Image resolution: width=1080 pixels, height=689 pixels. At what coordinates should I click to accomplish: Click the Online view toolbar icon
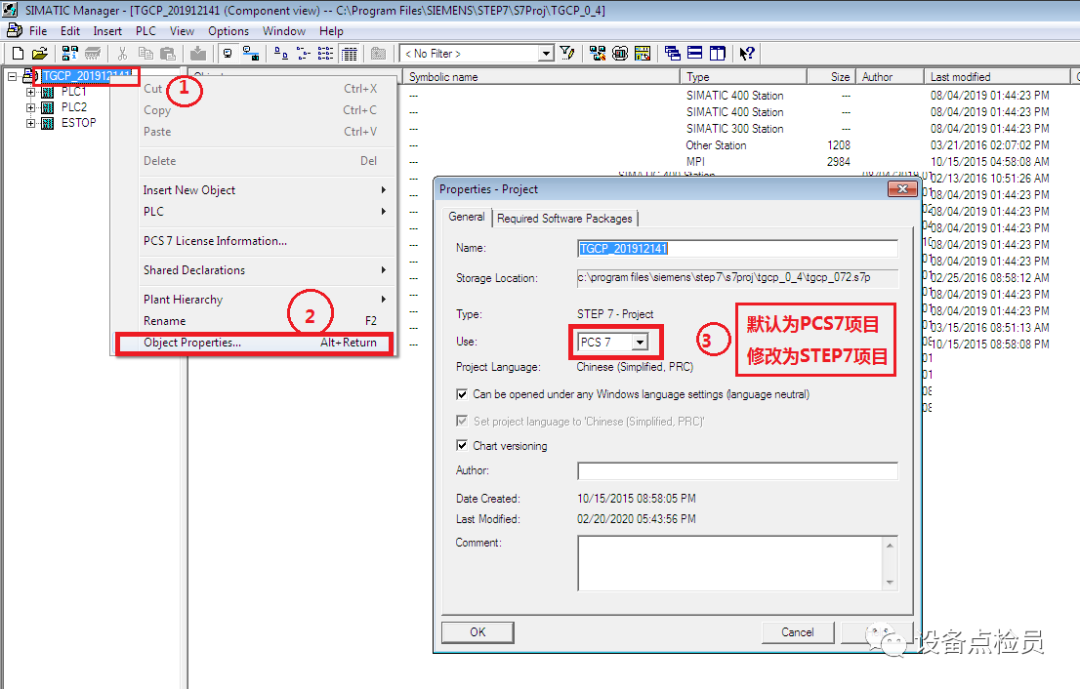251,53
